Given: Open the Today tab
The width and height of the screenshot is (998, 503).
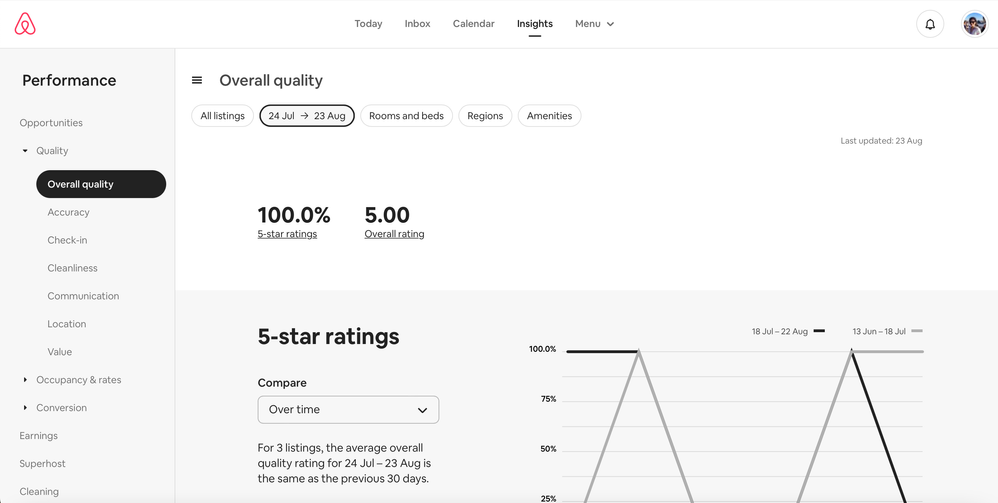Looking at the screenshot, I should (368, 24).
